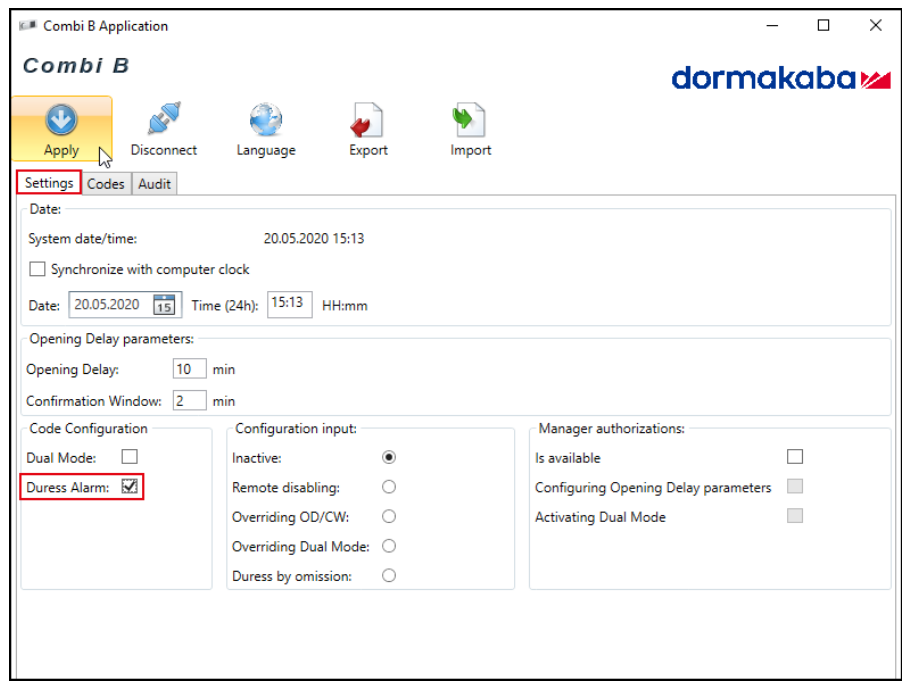Viewport: 911px width, 688px height.
Task: Click the Disconnect plug icon
Action: tap(163, 120)
